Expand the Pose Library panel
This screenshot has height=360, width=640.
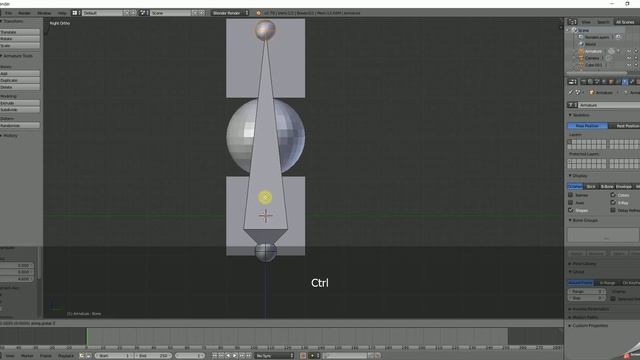[583, 264]
